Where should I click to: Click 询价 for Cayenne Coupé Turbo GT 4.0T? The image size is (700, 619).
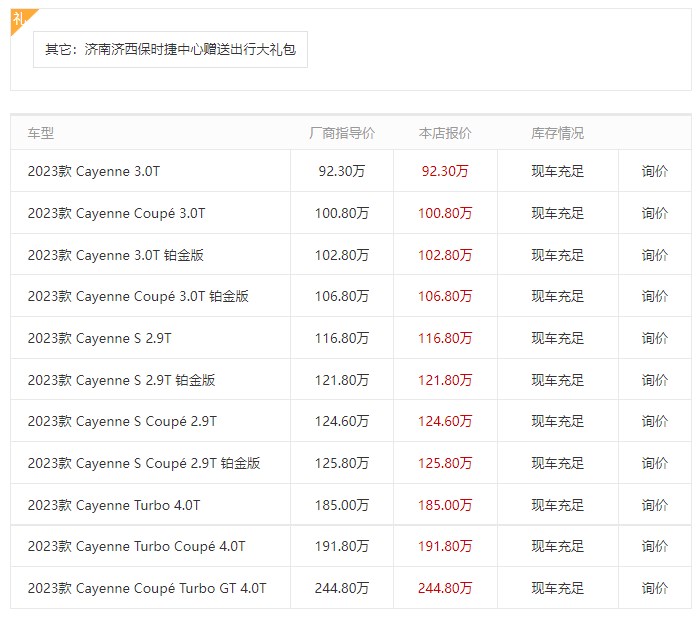(654, 588)
